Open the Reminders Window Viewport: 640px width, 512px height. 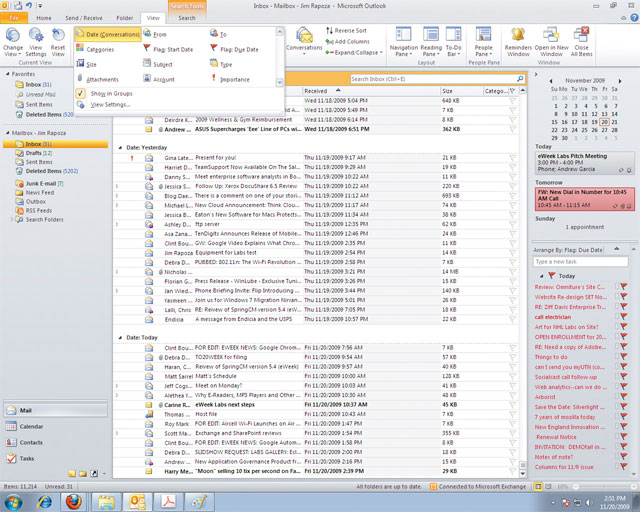click(x=518, y=42)
